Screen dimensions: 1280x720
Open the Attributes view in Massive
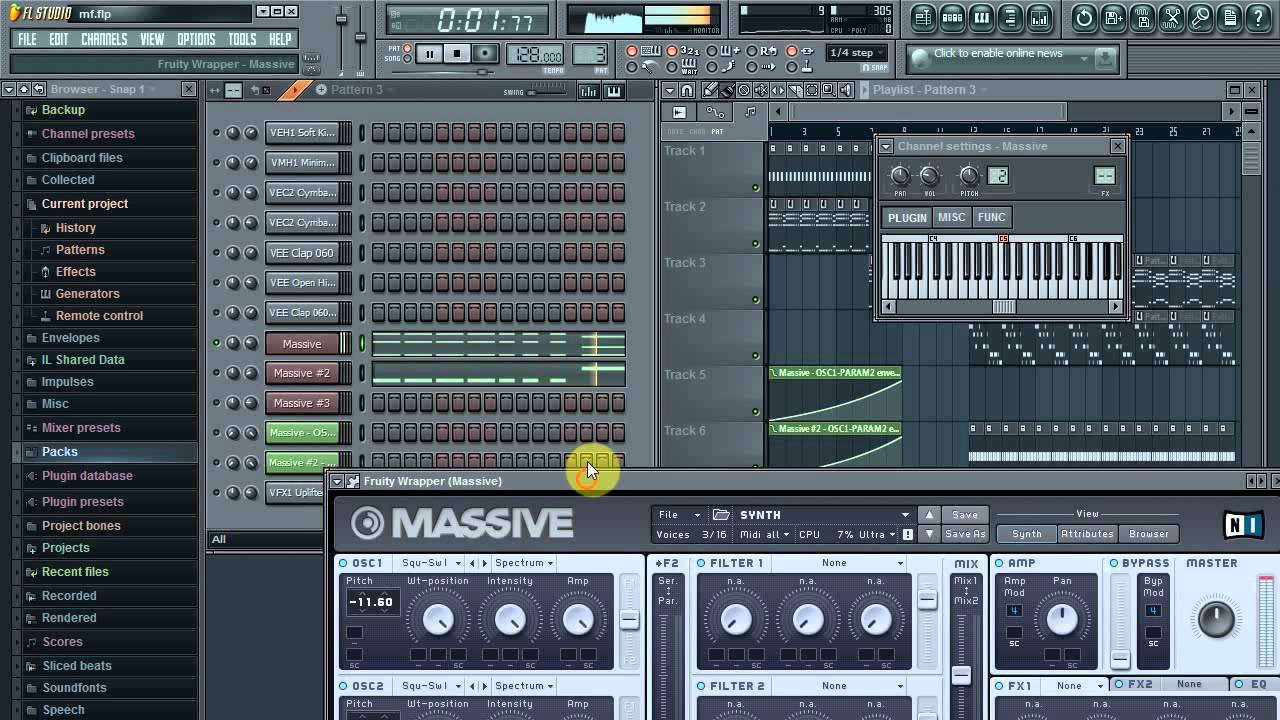click(x=1087, y=534)
